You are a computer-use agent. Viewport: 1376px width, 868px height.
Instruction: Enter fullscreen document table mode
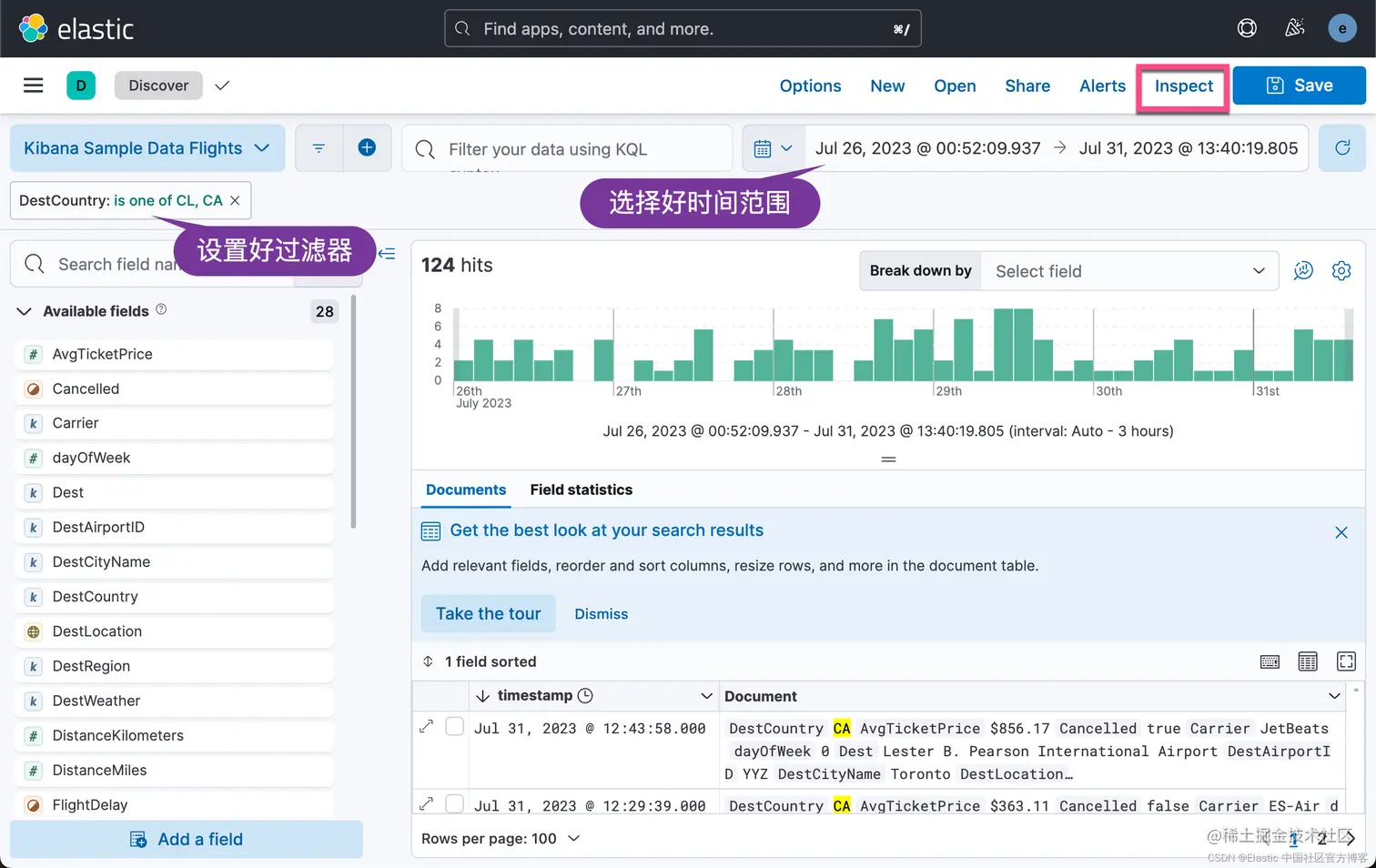point(1346,661)
